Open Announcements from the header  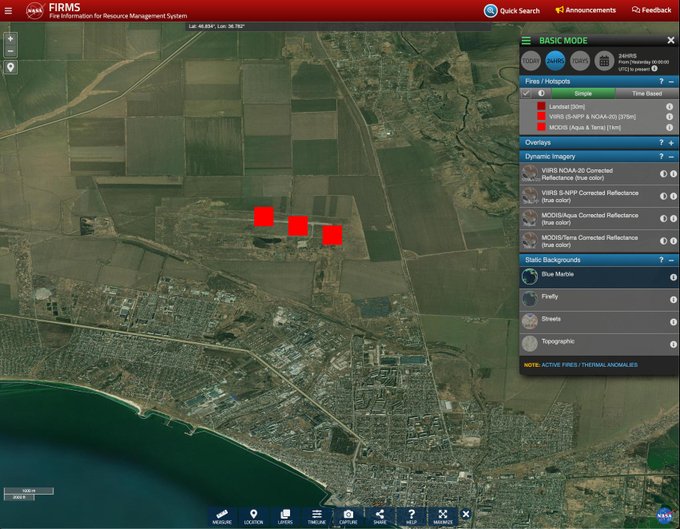(585, 10)
